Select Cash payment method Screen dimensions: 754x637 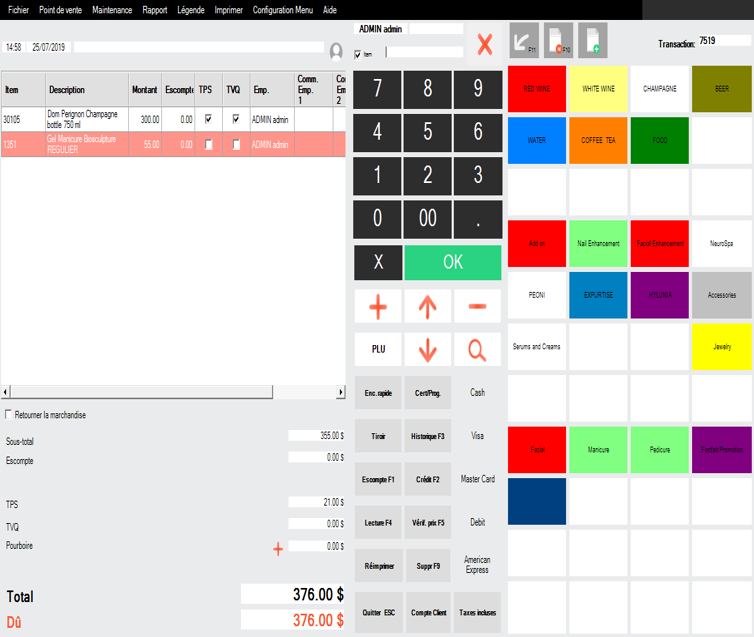click(478, 393)
